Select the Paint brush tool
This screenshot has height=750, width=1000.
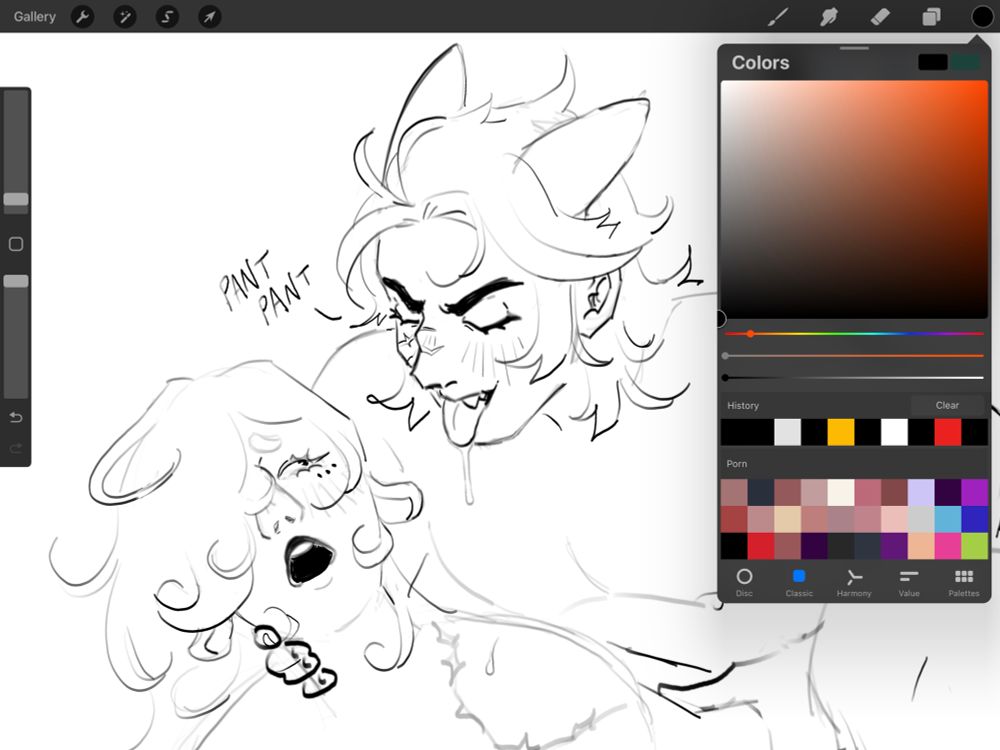click(x=777, y=17)
